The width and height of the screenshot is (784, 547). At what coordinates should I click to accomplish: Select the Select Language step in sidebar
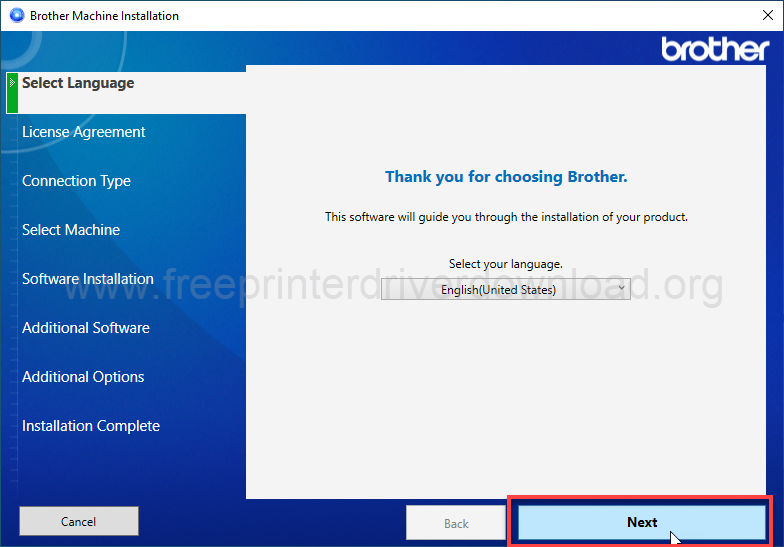78,83
